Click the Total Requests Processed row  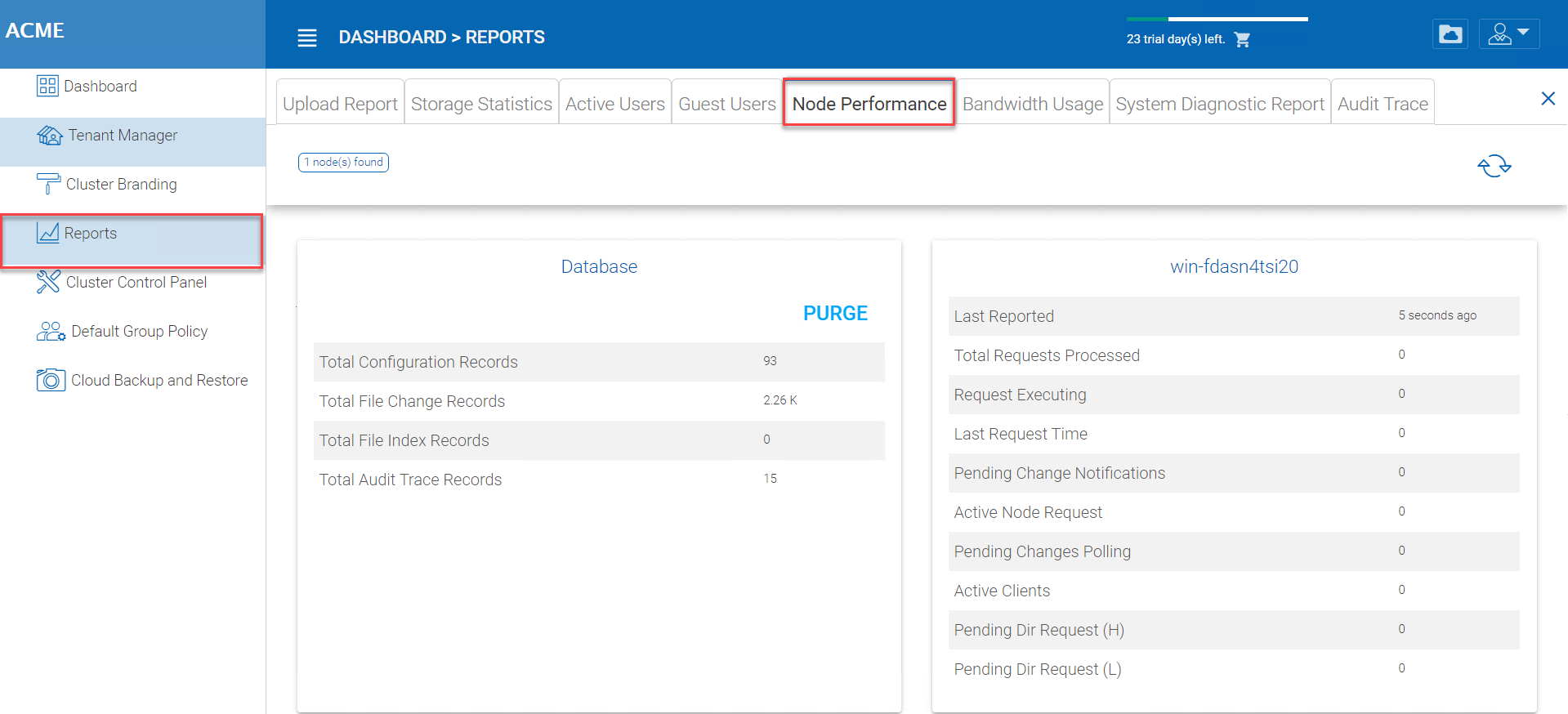pos(1234,355)
